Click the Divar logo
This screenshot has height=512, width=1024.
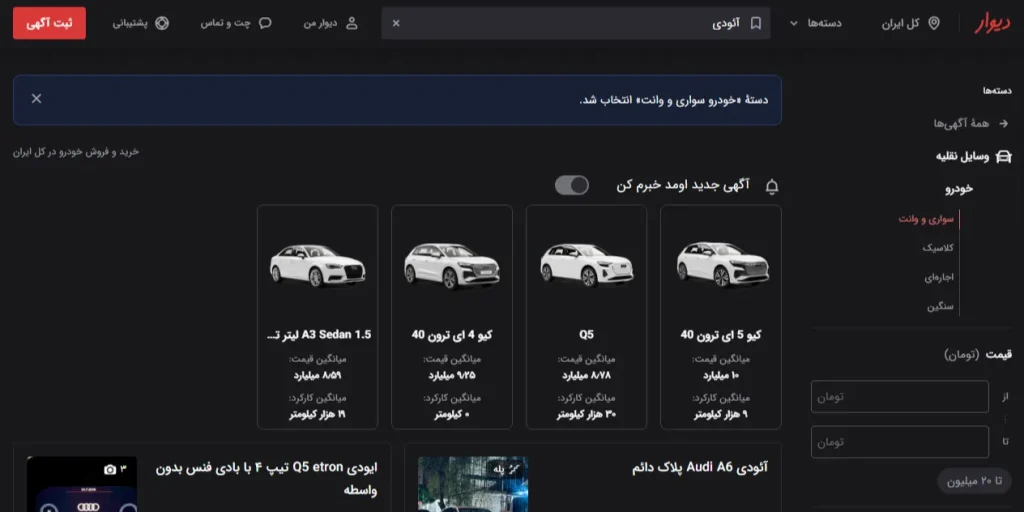click(x=993, y=23)
